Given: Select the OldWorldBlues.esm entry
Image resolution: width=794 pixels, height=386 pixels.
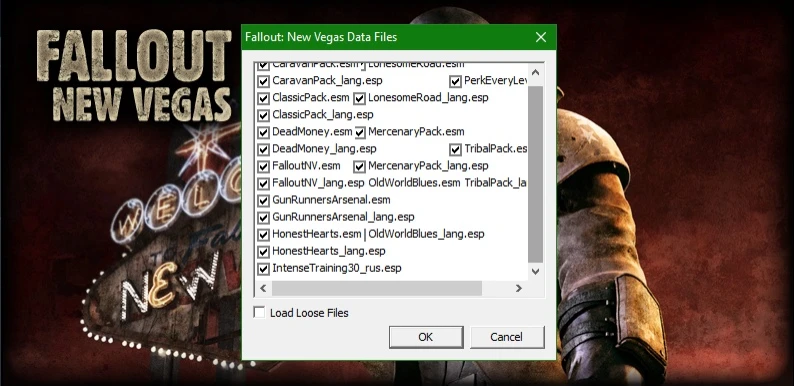Looking at the screenshot, I should pyautogui.click(x=414, y=182).
